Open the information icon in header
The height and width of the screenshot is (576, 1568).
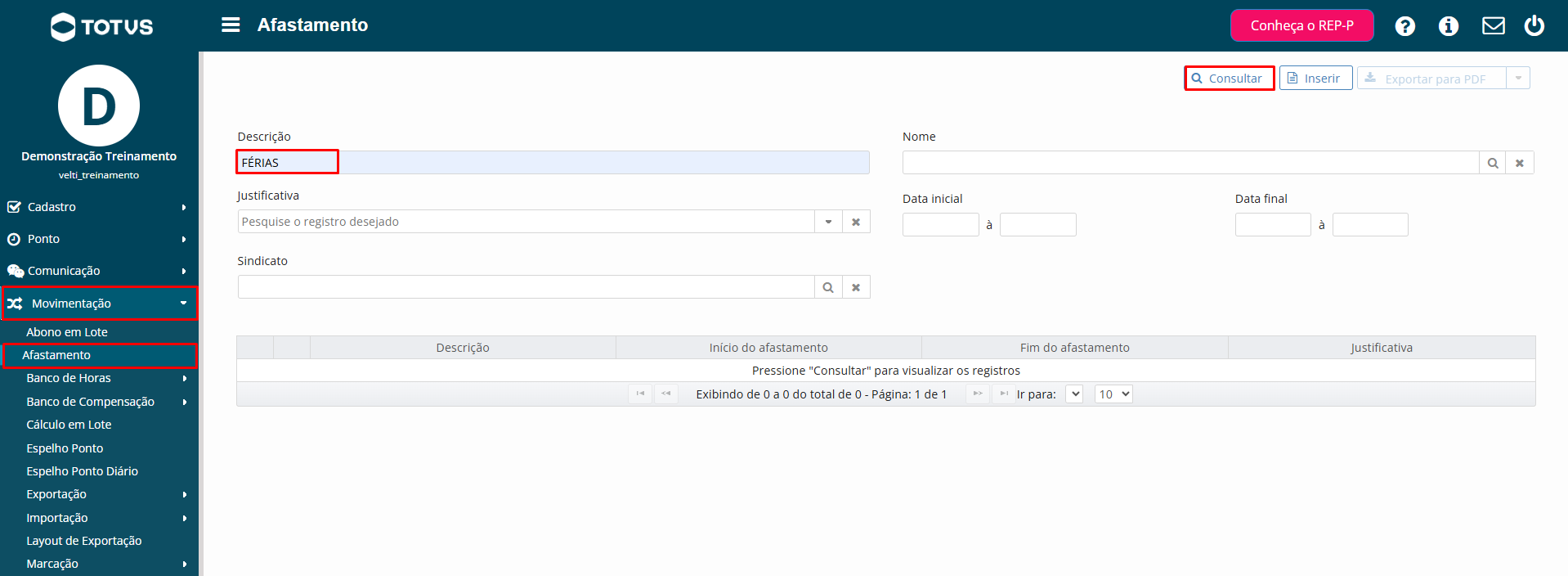pos(1448,26)
